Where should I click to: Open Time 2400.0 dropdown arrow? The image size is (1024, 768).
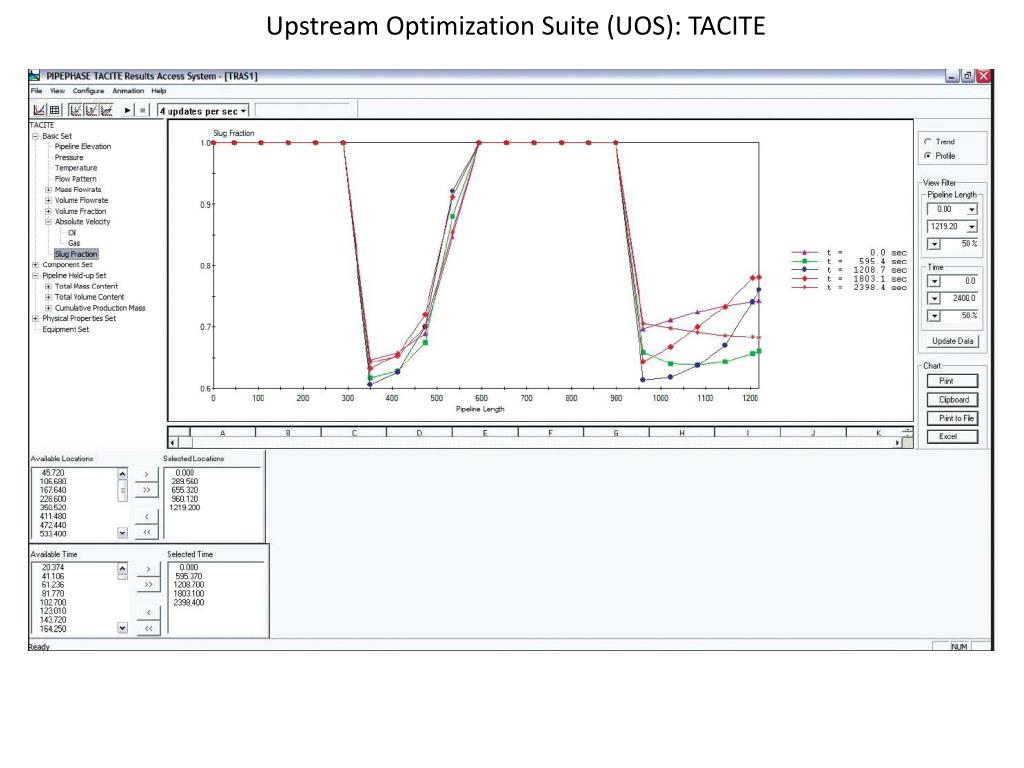coord(935,298)
